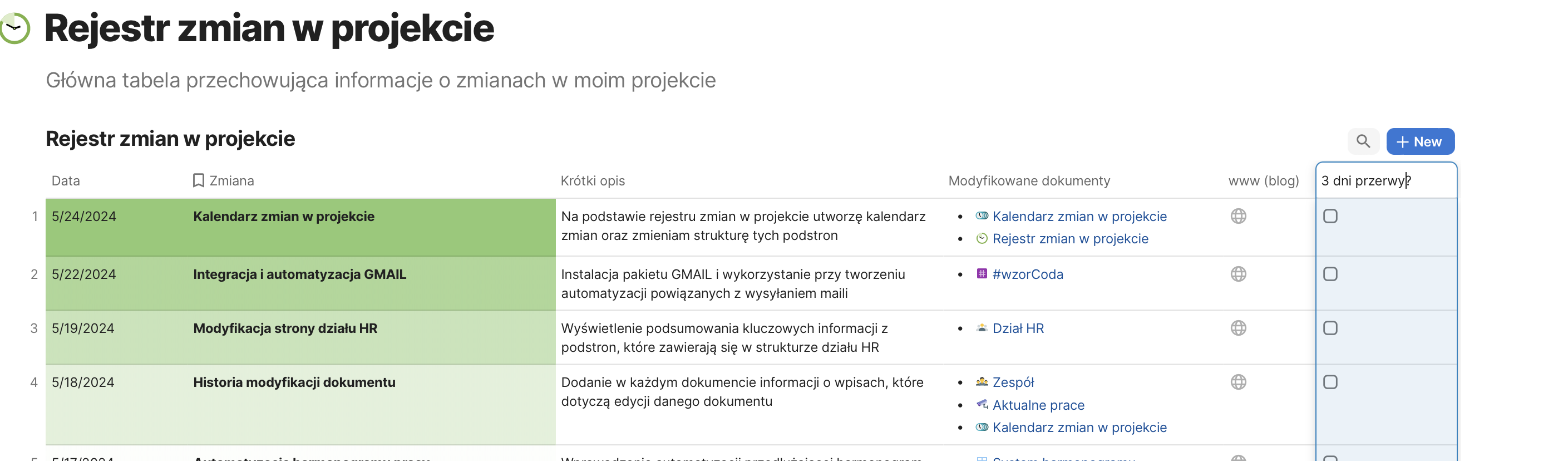Open Modyfikowane dokumenty column header menu
Viewport: 1568px width, 461px height.
click(x=1029, y=181)
